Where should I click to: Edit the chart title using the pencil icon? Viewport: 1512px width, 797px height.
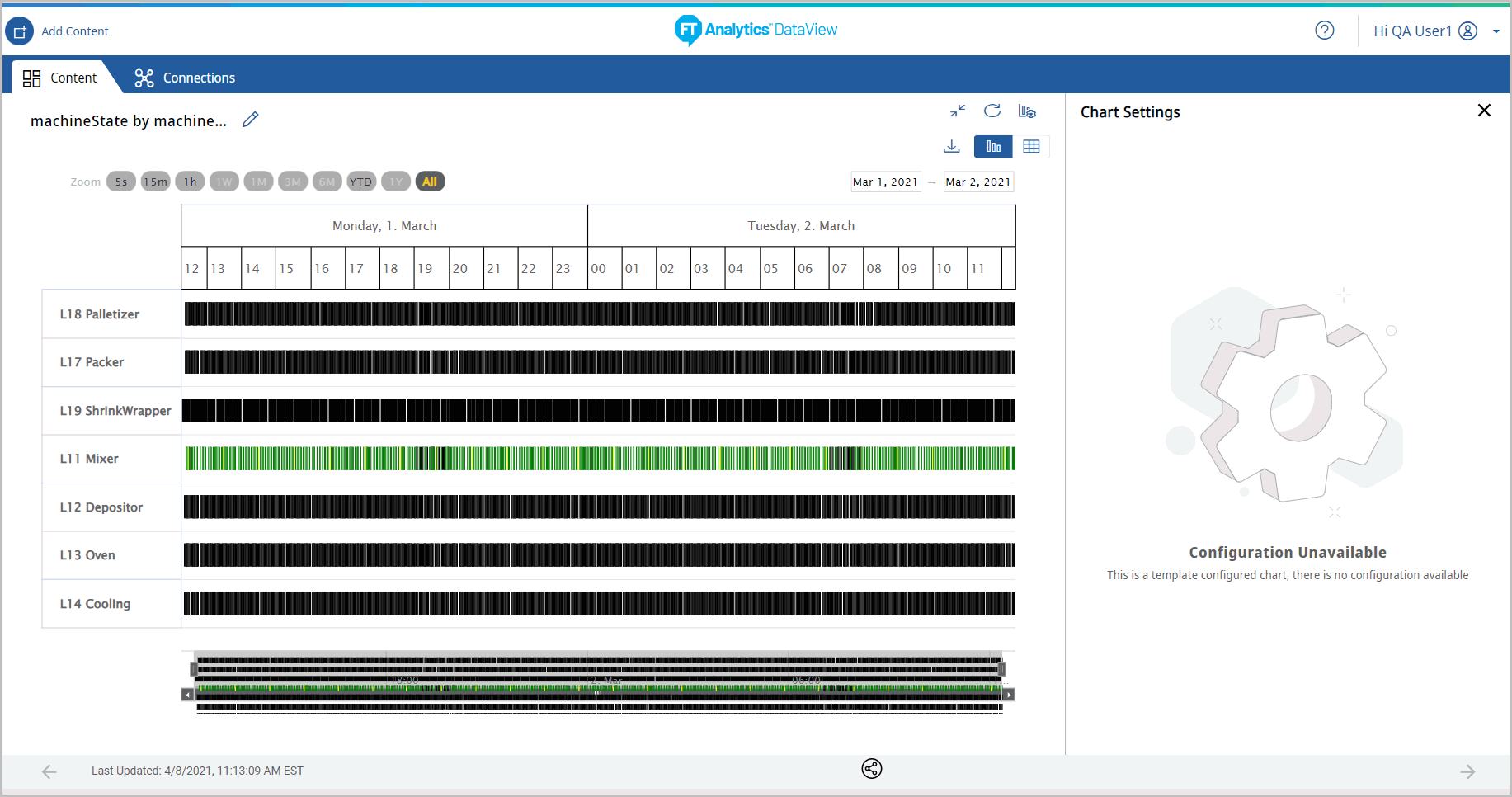coord(250,120)
